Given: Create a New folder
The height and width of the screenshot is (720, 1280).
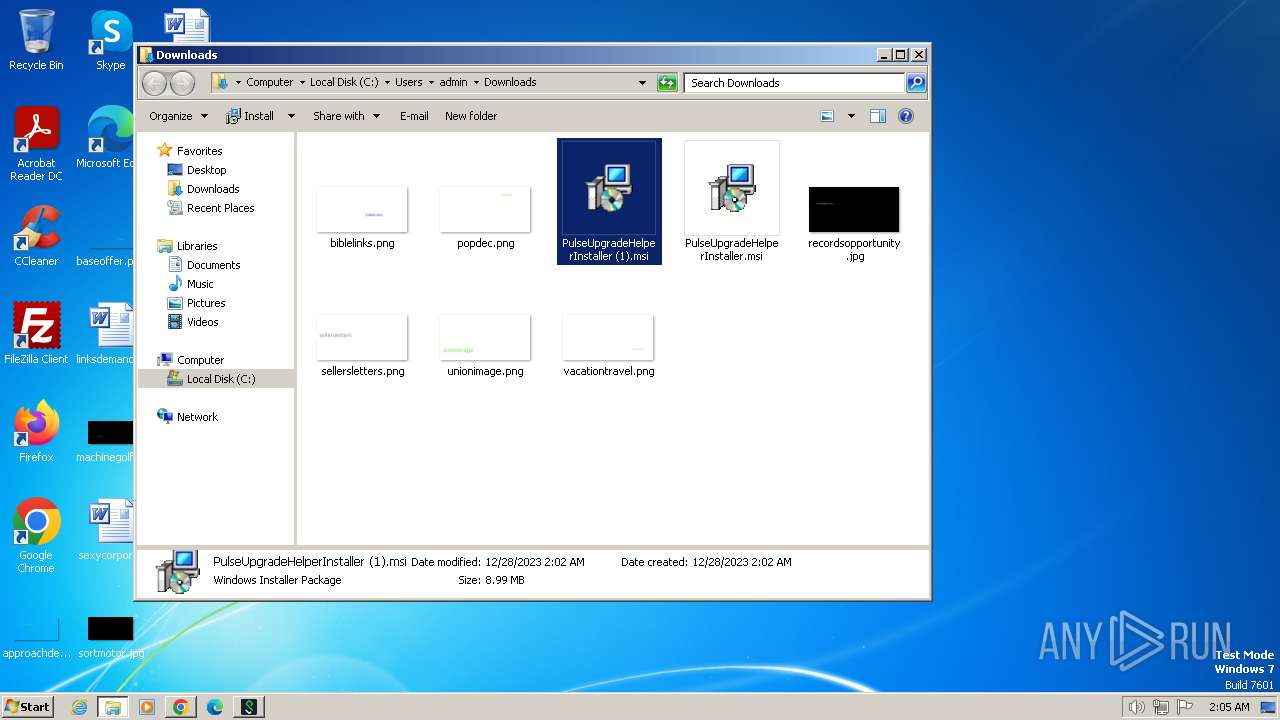Looking at the screenshot, I should point(471,116).
